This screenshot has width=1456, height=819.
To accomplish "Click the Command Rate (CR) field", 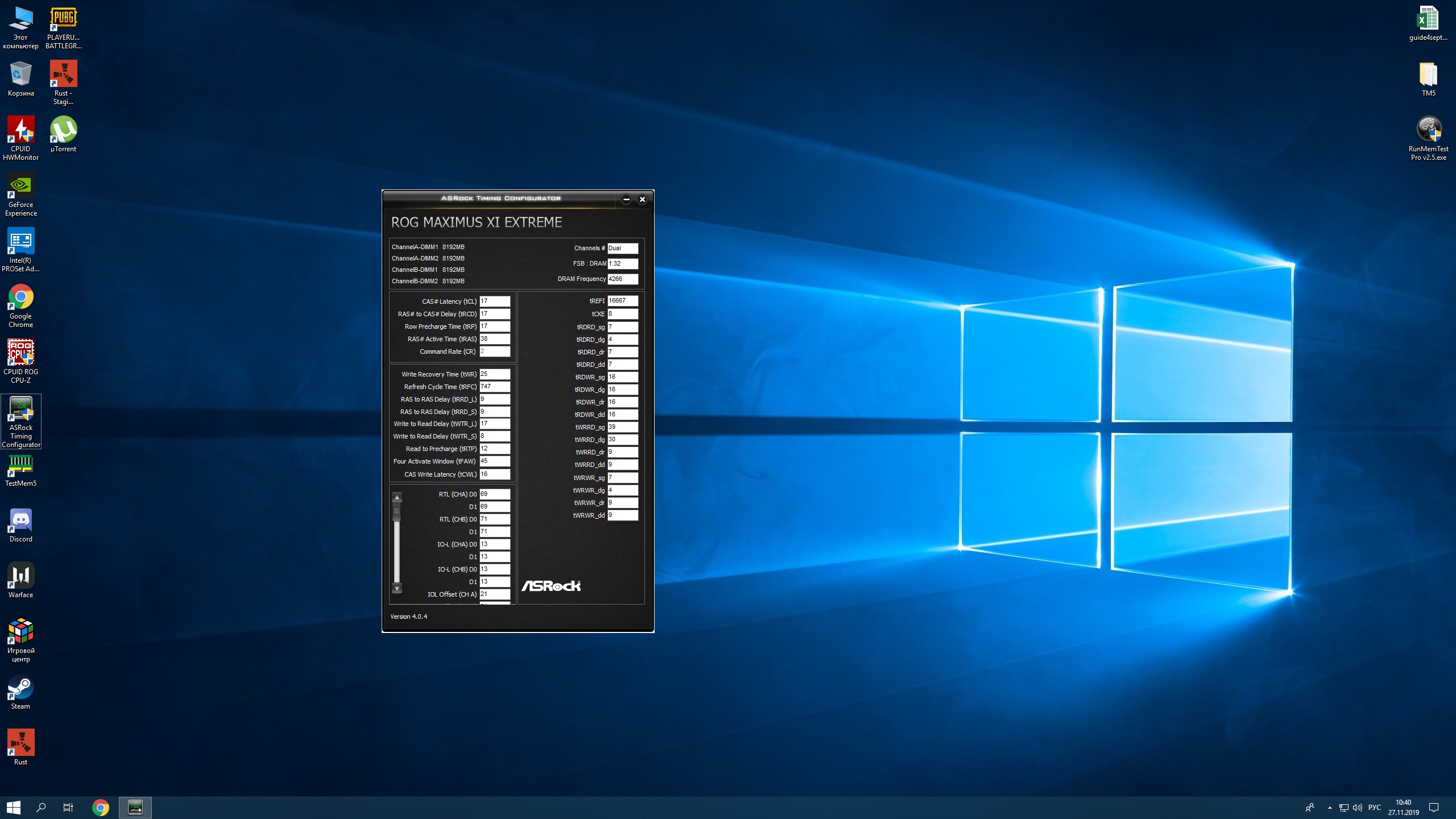I will [495, 351].
